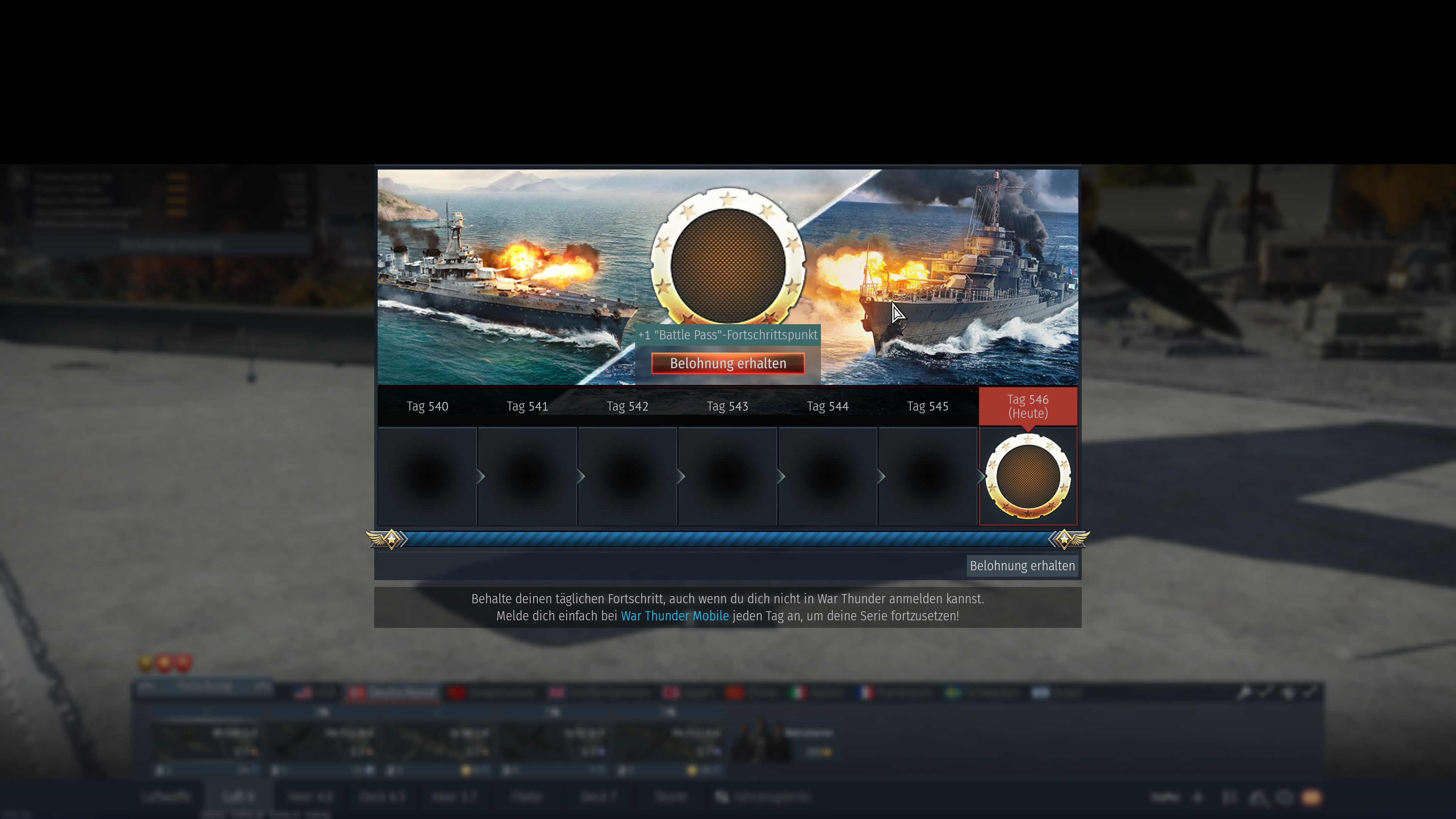Click the Tag 545 label
Screen dimensions: 1456x819
tap(927, 406)
